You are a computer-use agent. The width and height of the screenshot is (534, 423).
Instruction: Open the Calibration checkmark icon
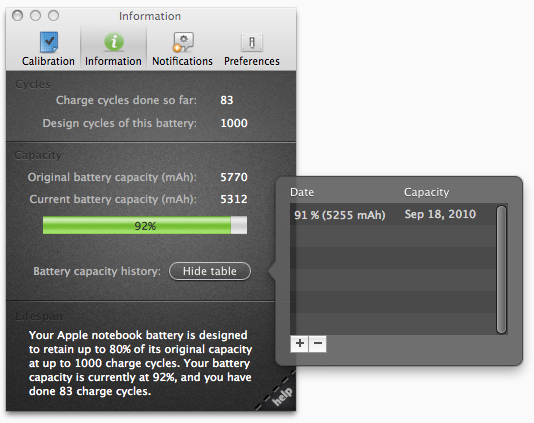[x=49, y=42]
